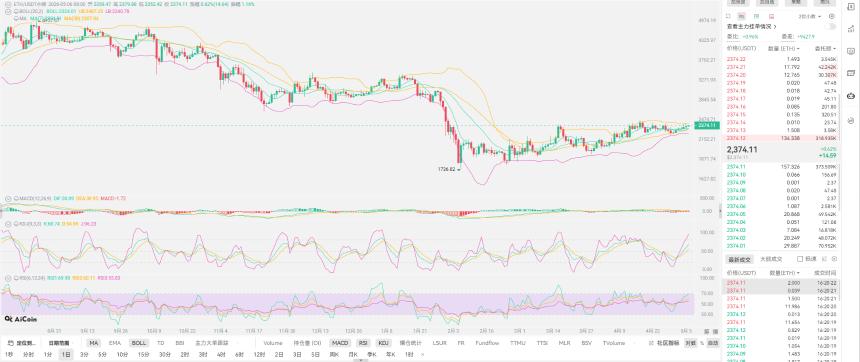Toggle the MACD sub-chart indicator
Viewport: 860px width, 362px height.
(x=339, y=343)
